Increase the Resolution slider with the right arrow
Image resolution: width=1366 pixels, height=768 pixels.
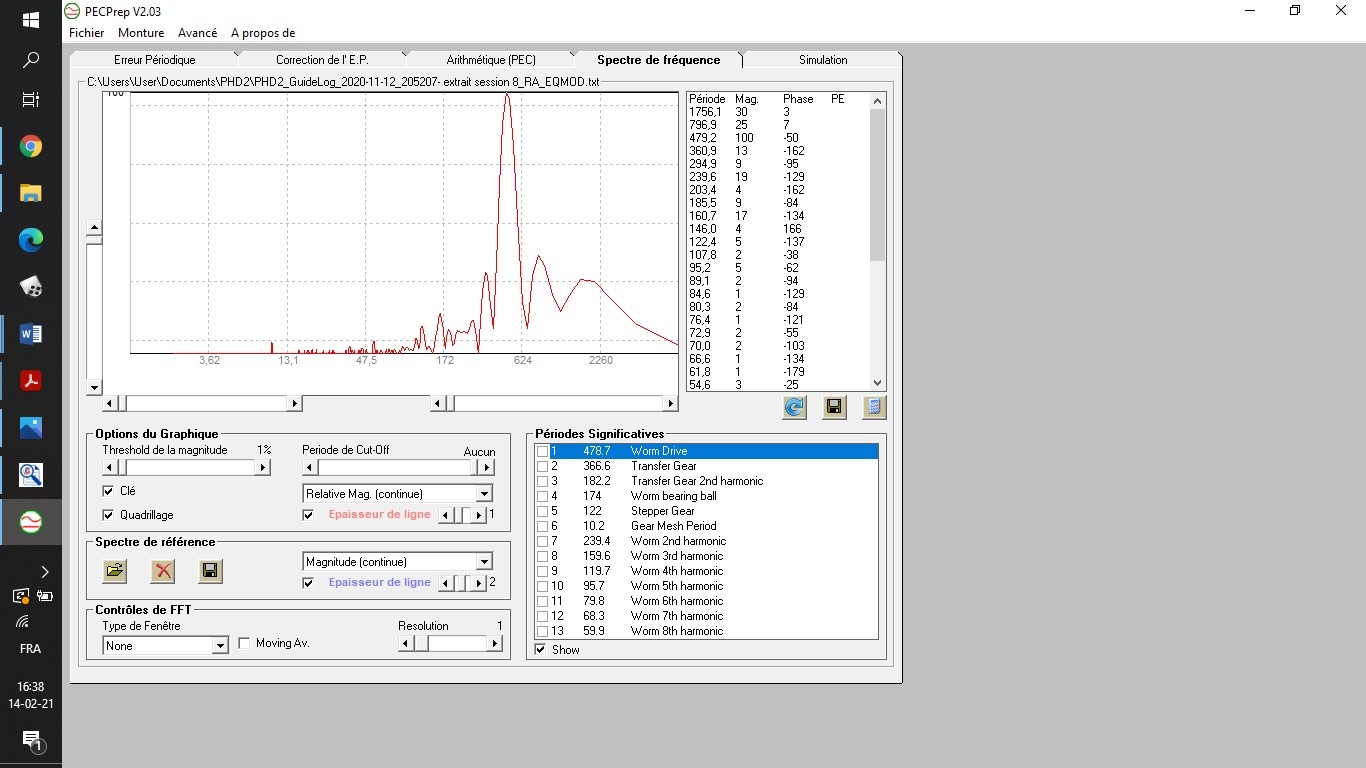[x=495, y=644]
